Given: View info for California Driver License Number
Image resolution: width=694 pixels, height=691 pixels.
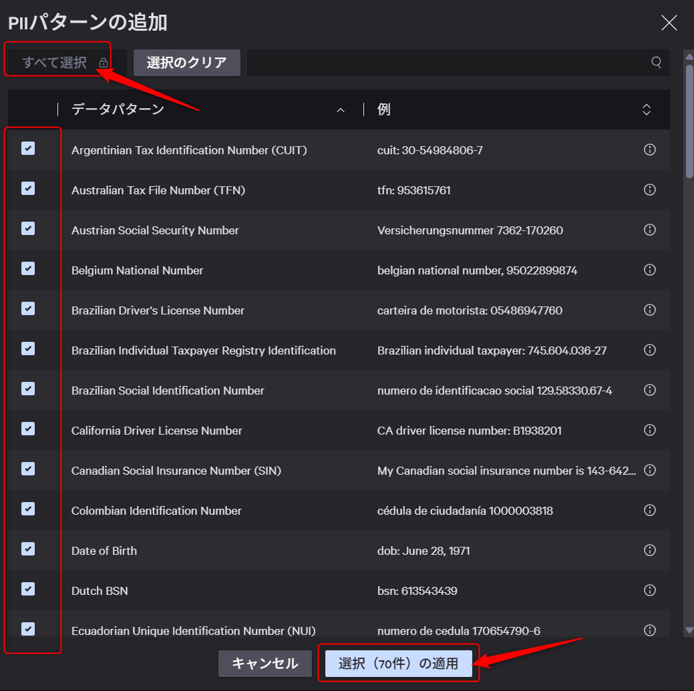Looking at the screenshot, I should pyautogui.click(x=649, y=430).
